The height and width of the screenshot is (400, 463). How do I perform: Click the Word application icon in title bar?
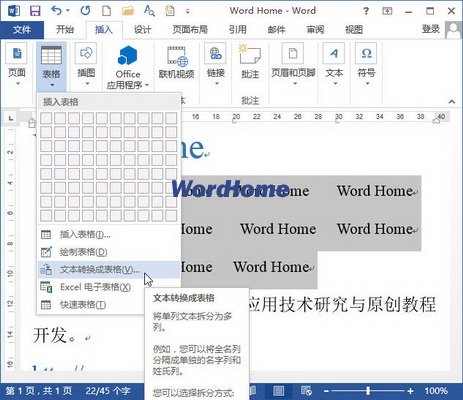[x=14, y=11]
